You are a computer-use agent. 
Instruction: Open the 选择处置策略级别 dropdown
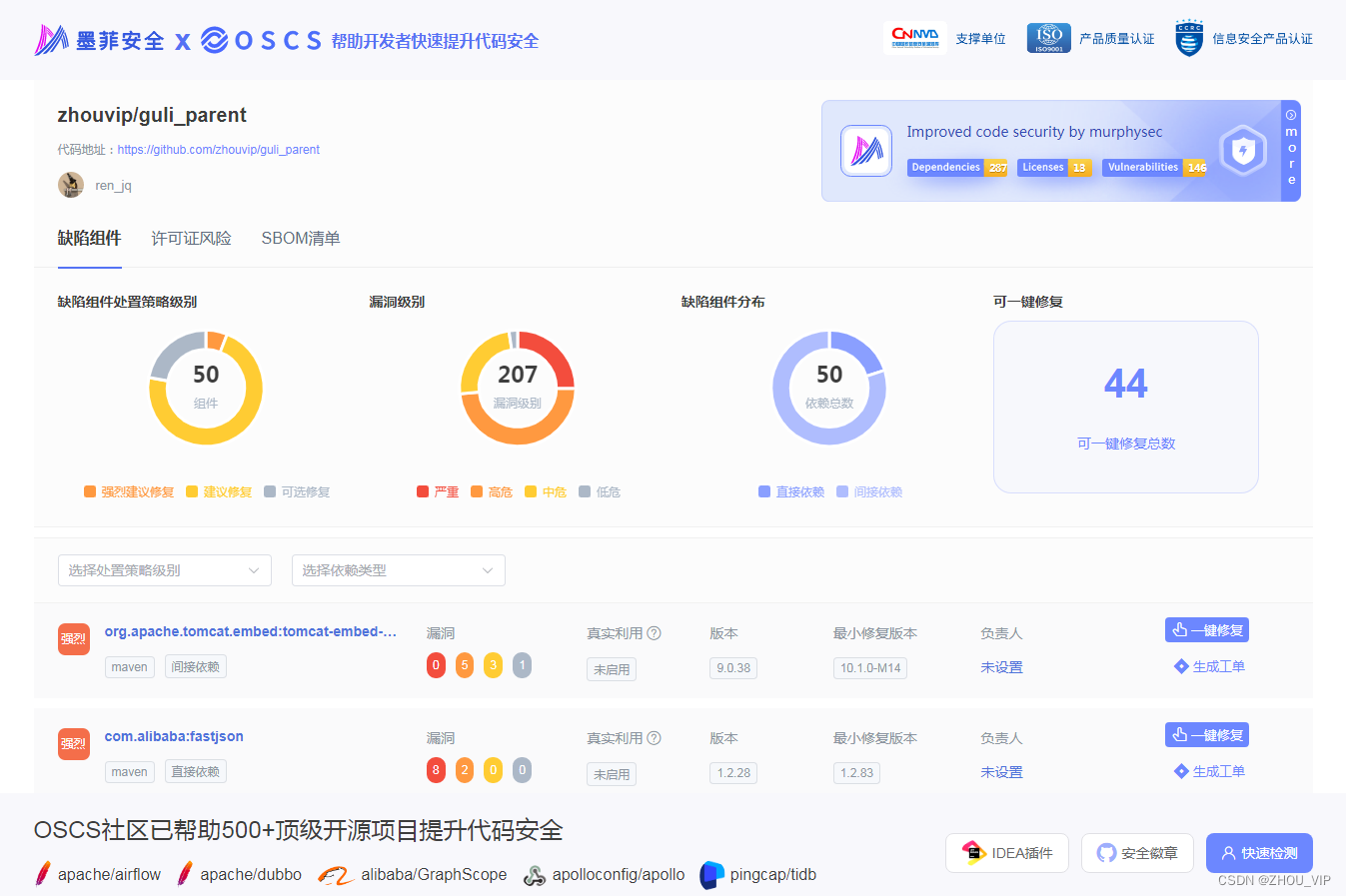pos(164,569)
